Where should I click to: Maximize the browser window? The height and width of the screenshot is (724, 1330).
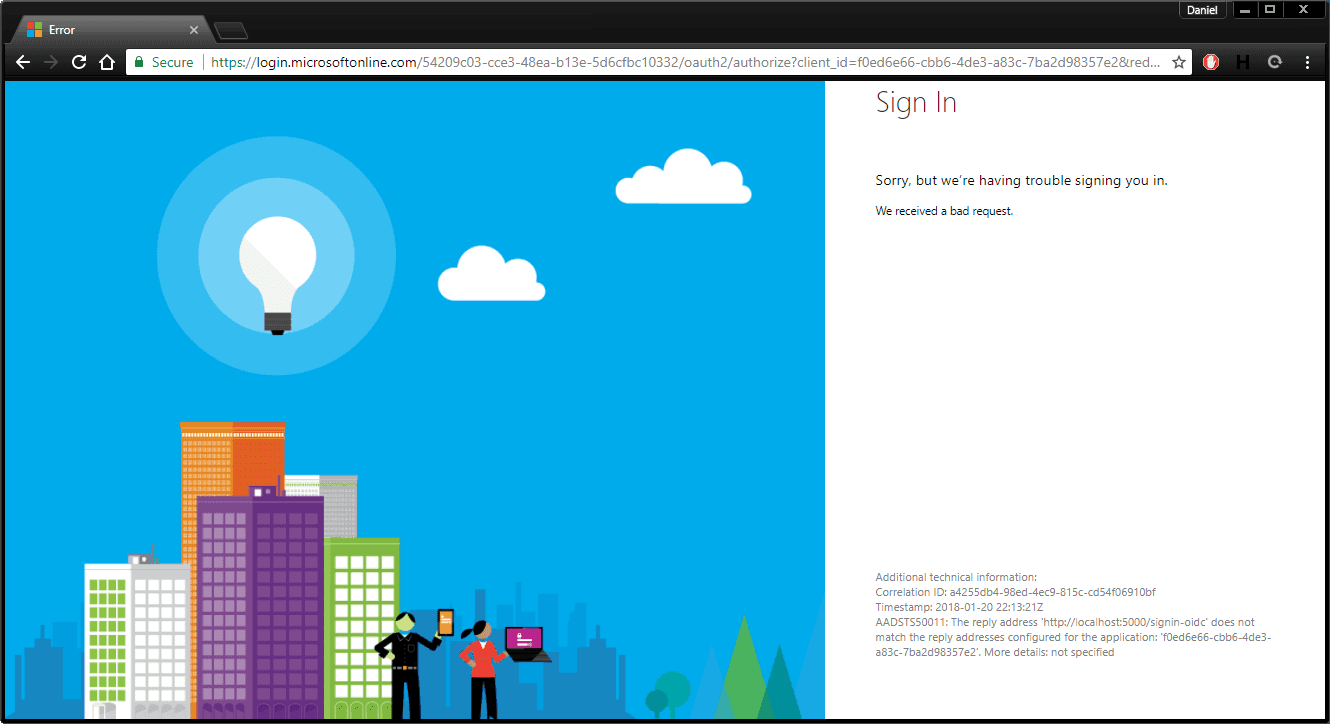point(1270,10)
